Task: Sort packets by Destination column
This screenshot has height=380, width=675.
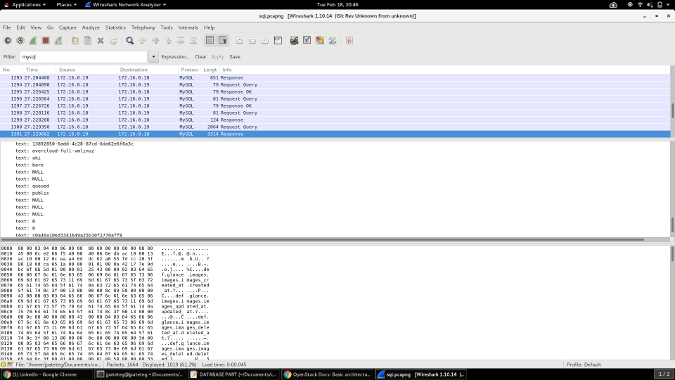Action: 147,70
